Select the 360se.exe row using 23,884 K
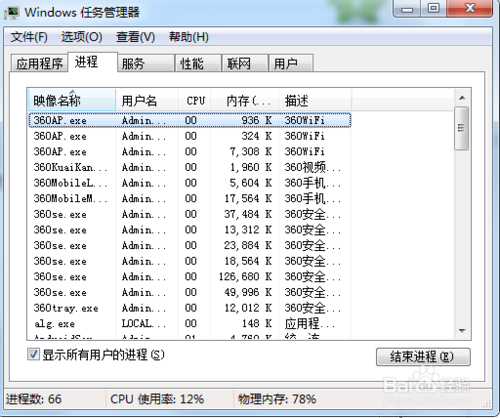The height and width of the screenshot is (418, 500). [190, 245]
